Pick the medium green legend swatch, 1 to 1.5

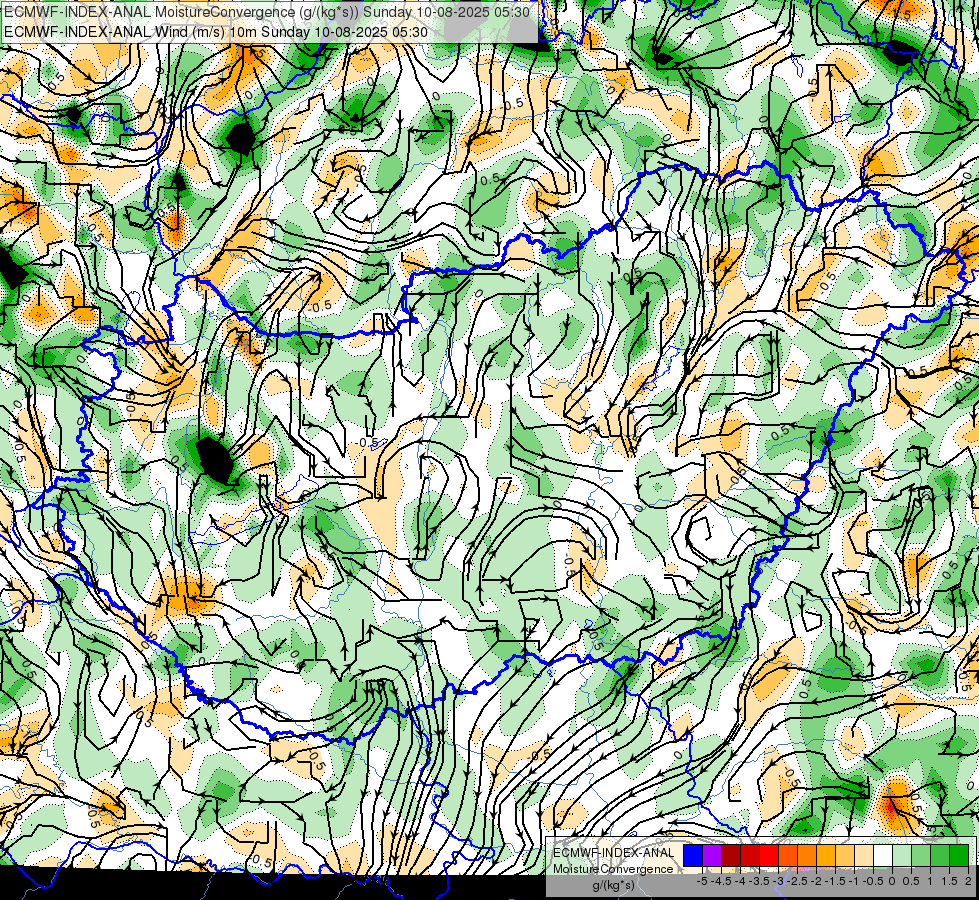[940, 856]
